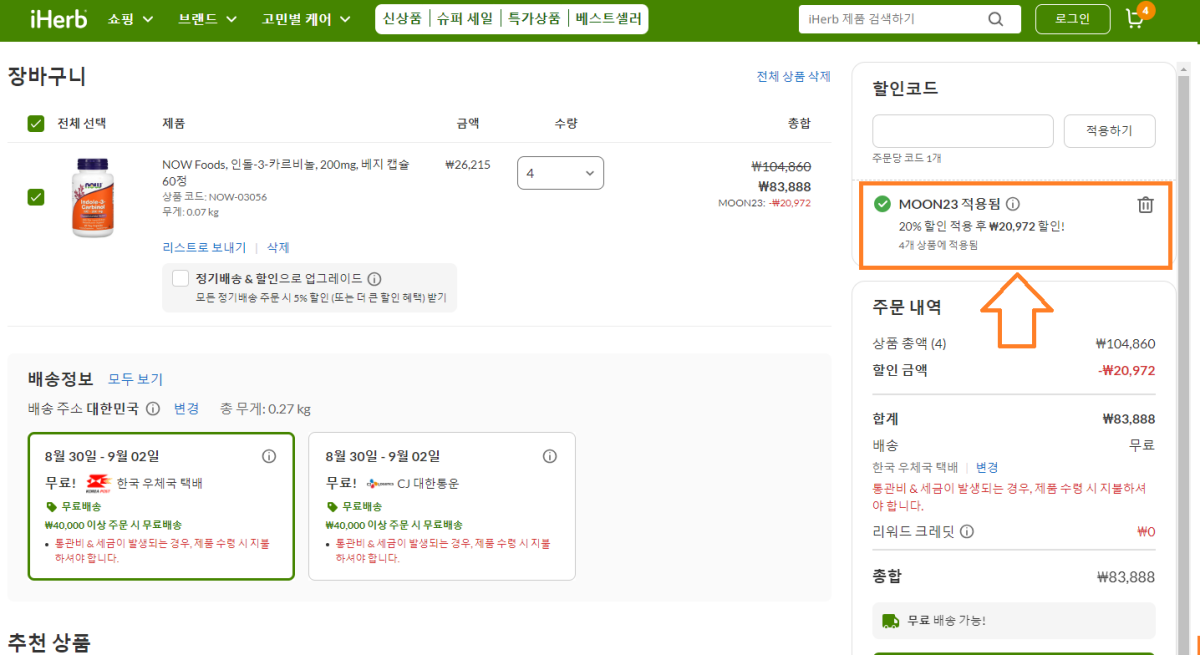This screenshot has height=655, width=1200.
Task: Click info icon beside 리워드 크레딧
Action: (966, 531)
